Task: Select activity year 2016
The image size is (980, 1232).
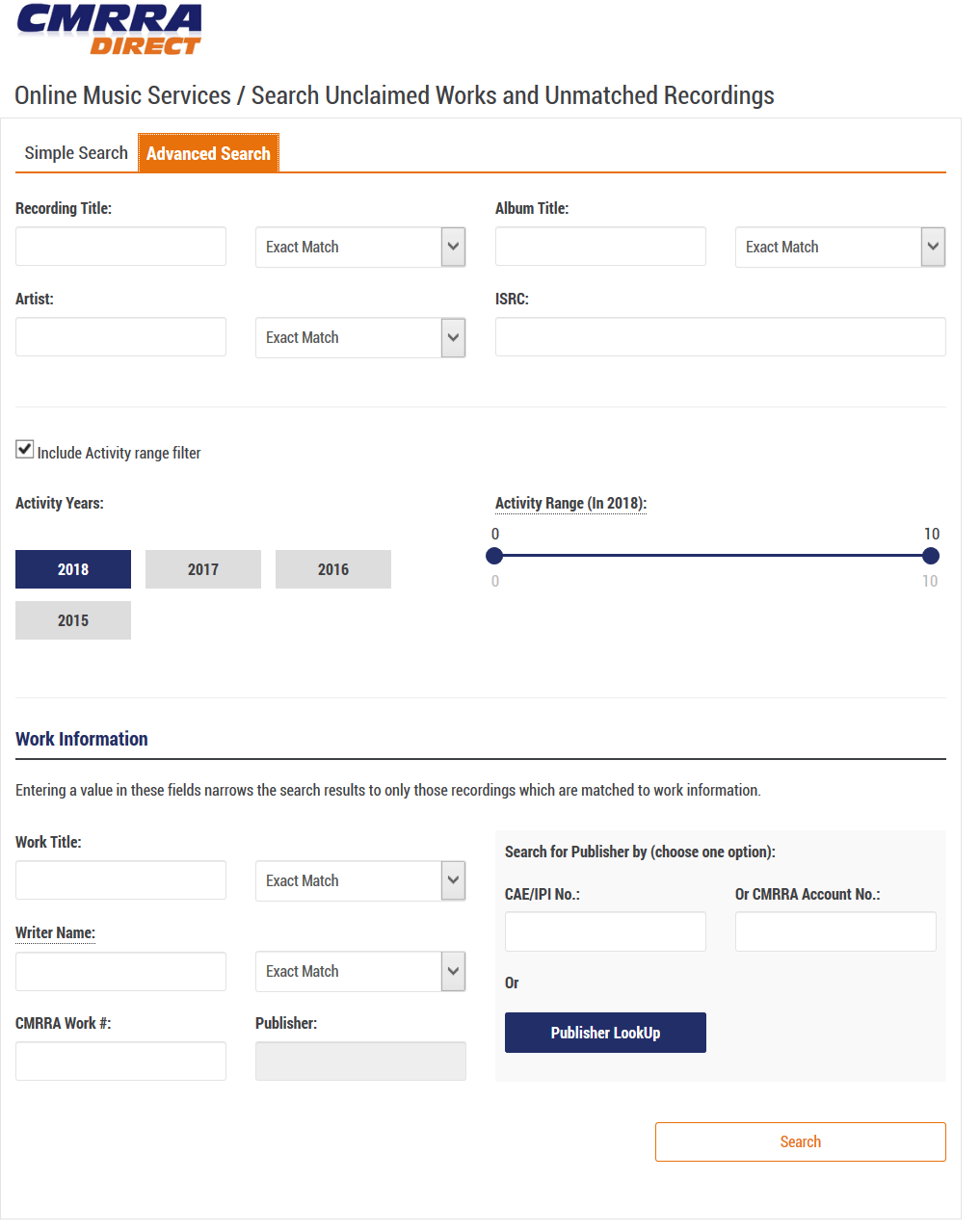Action: [332, 569]
